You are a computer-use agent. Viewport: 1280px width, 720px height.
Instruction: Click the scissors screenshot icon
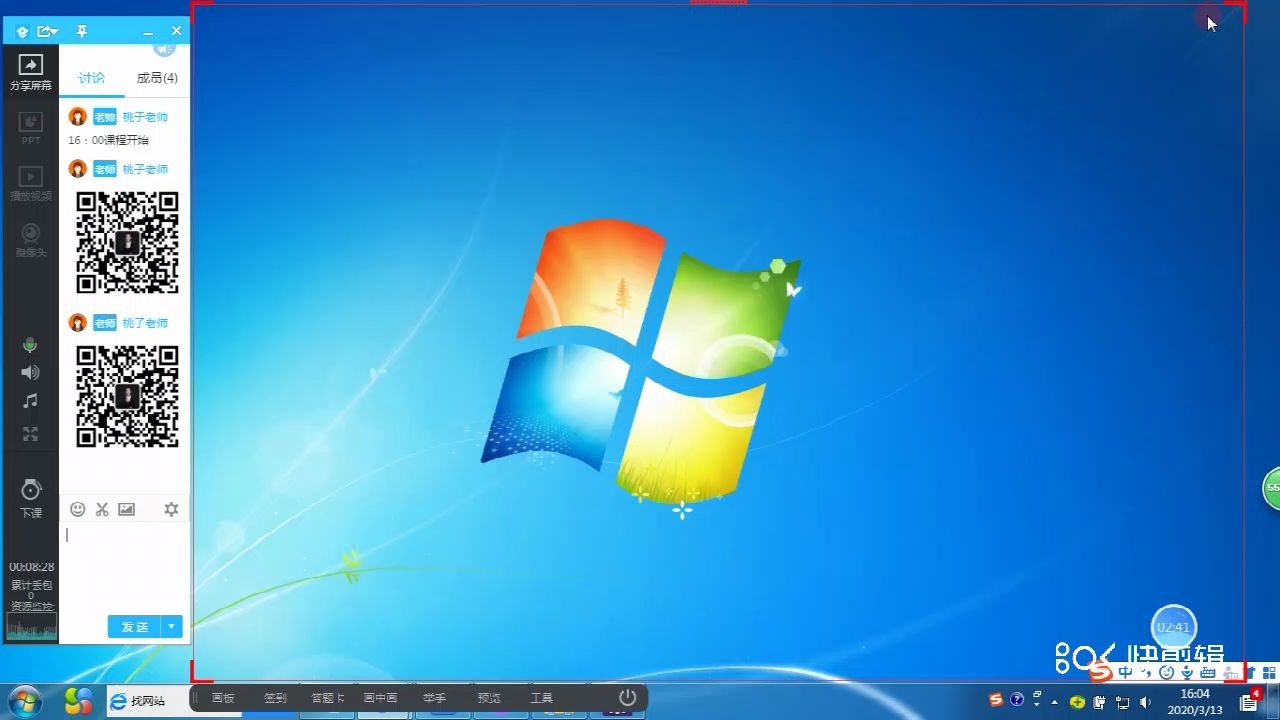click(102, 509)
